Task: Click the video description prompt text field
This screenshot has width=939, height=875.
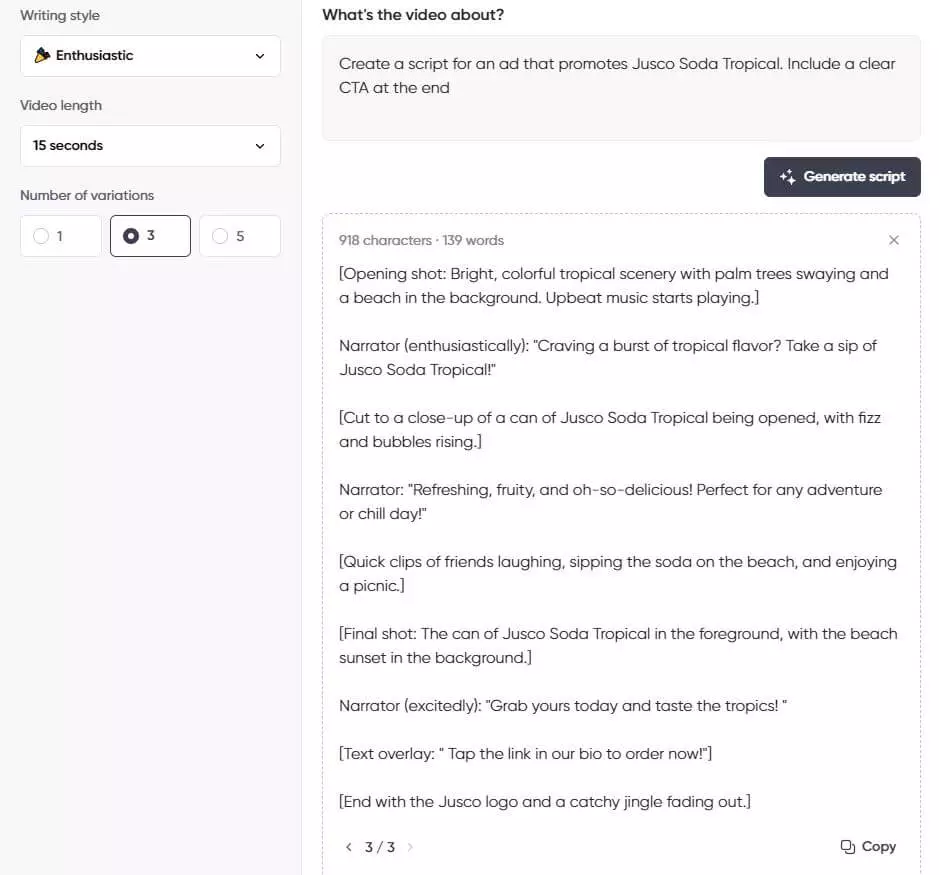Action: pyautogui.click(x=621, y=88)
